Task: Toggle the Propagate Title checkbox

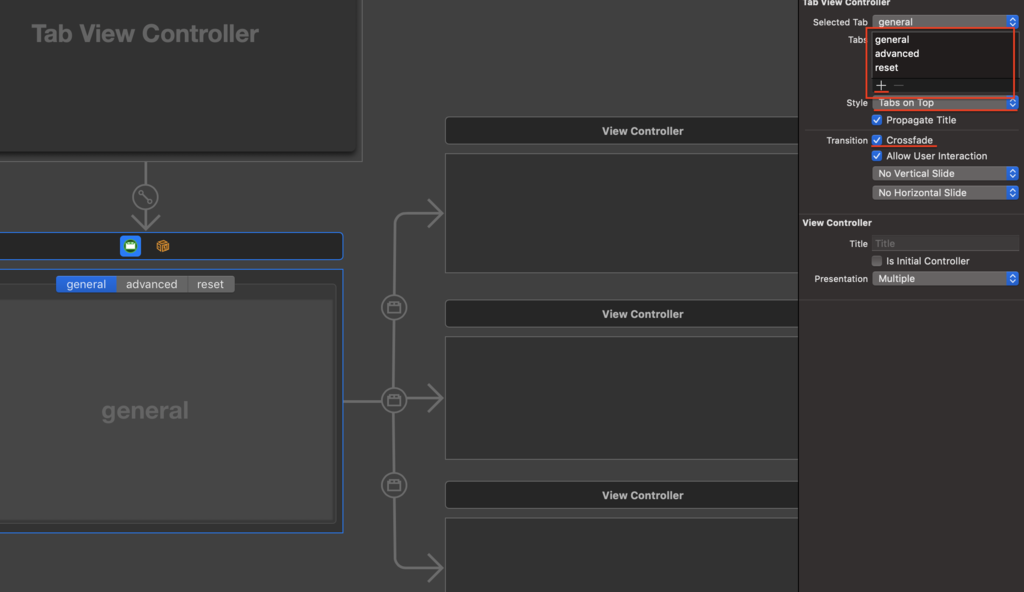Action: [x=876, y=120]
